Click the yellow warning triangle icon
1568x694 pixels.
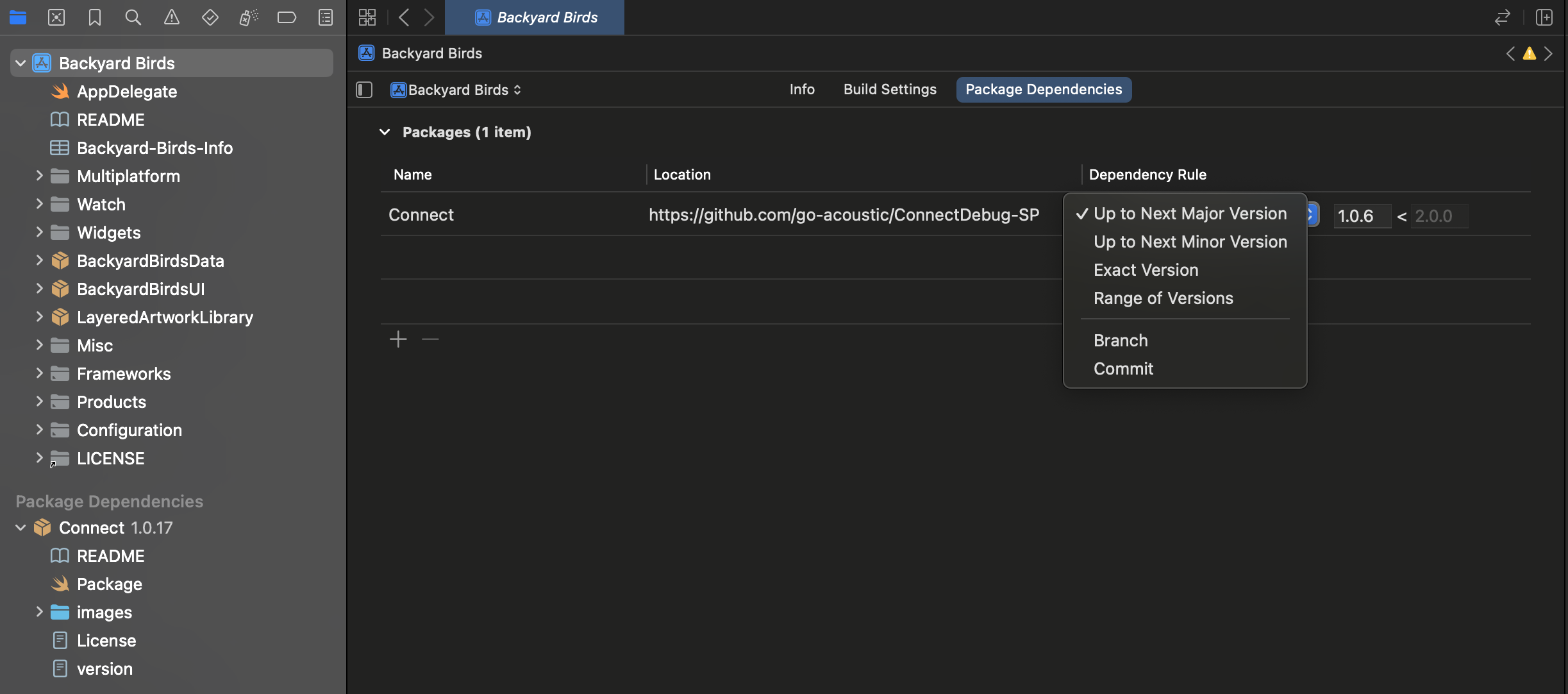pos(1530,53)
